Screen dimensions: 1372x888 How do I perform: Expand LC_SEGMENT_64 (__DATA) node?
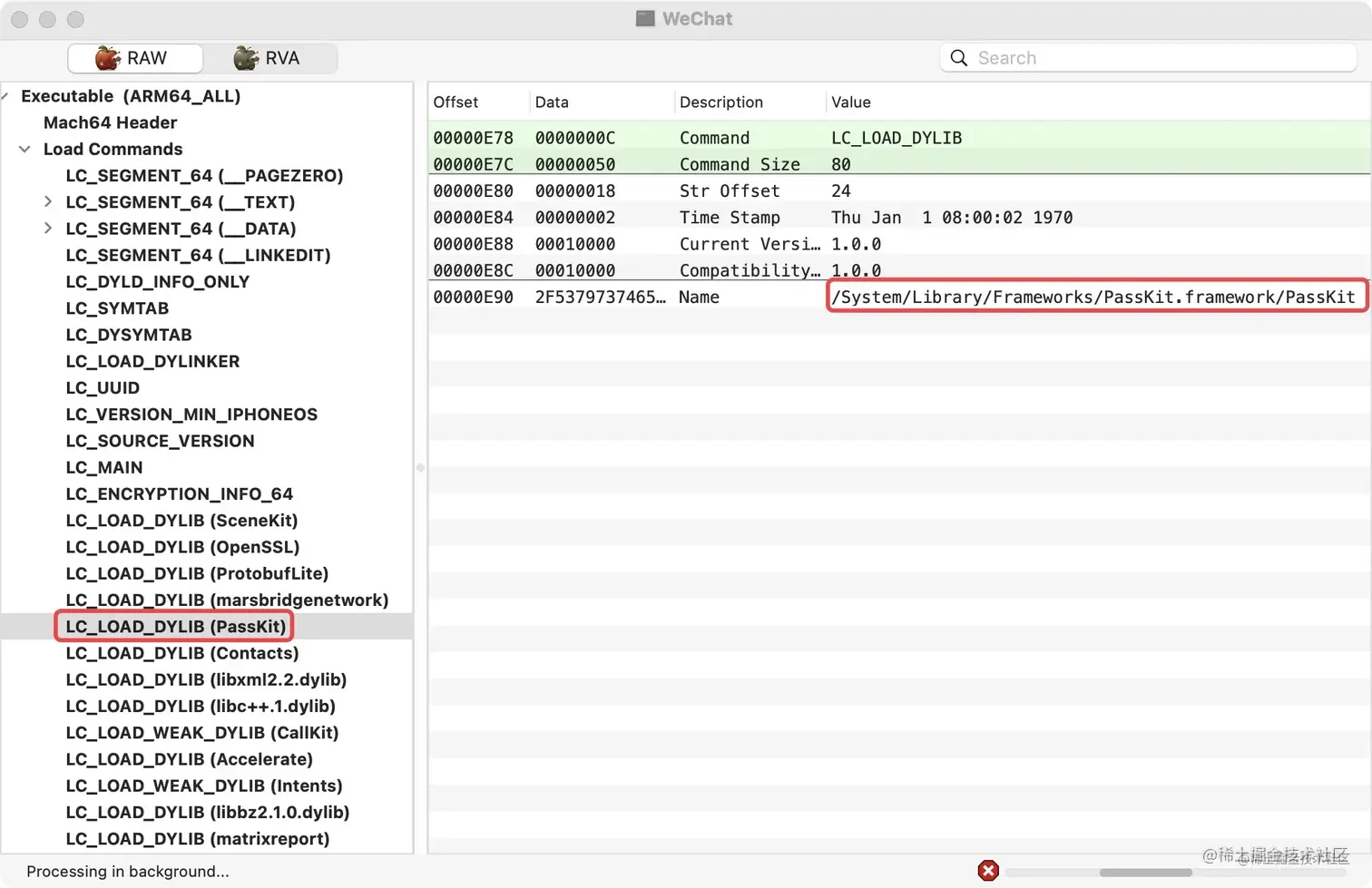(x=48, y=228)
